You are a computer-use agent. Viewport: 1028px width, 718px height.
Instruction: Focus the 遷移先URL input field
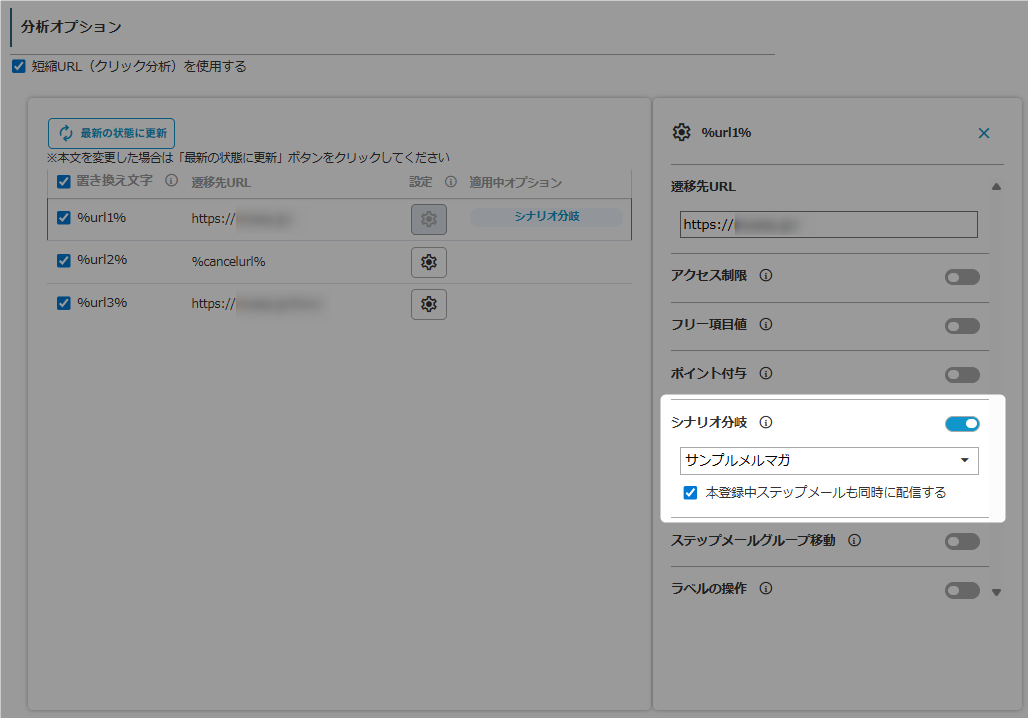pos(829,224)
